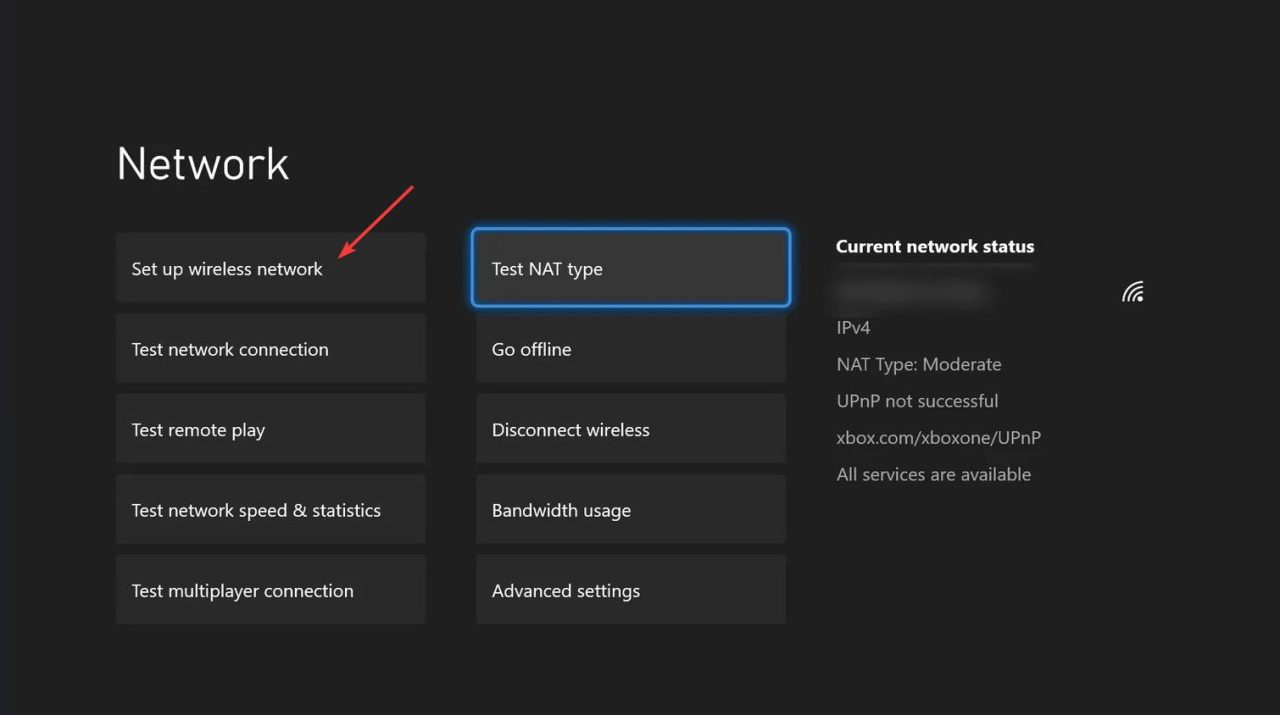Open Set up wireless network

(x=270, y=268)
